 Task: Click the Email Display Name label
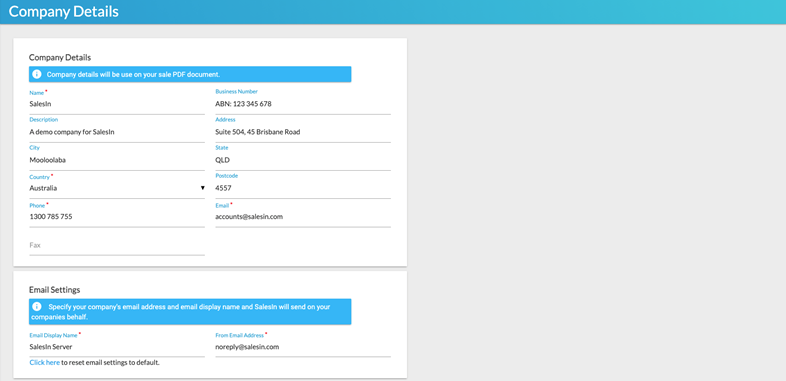pyautogui.click(x=54, y=335)
